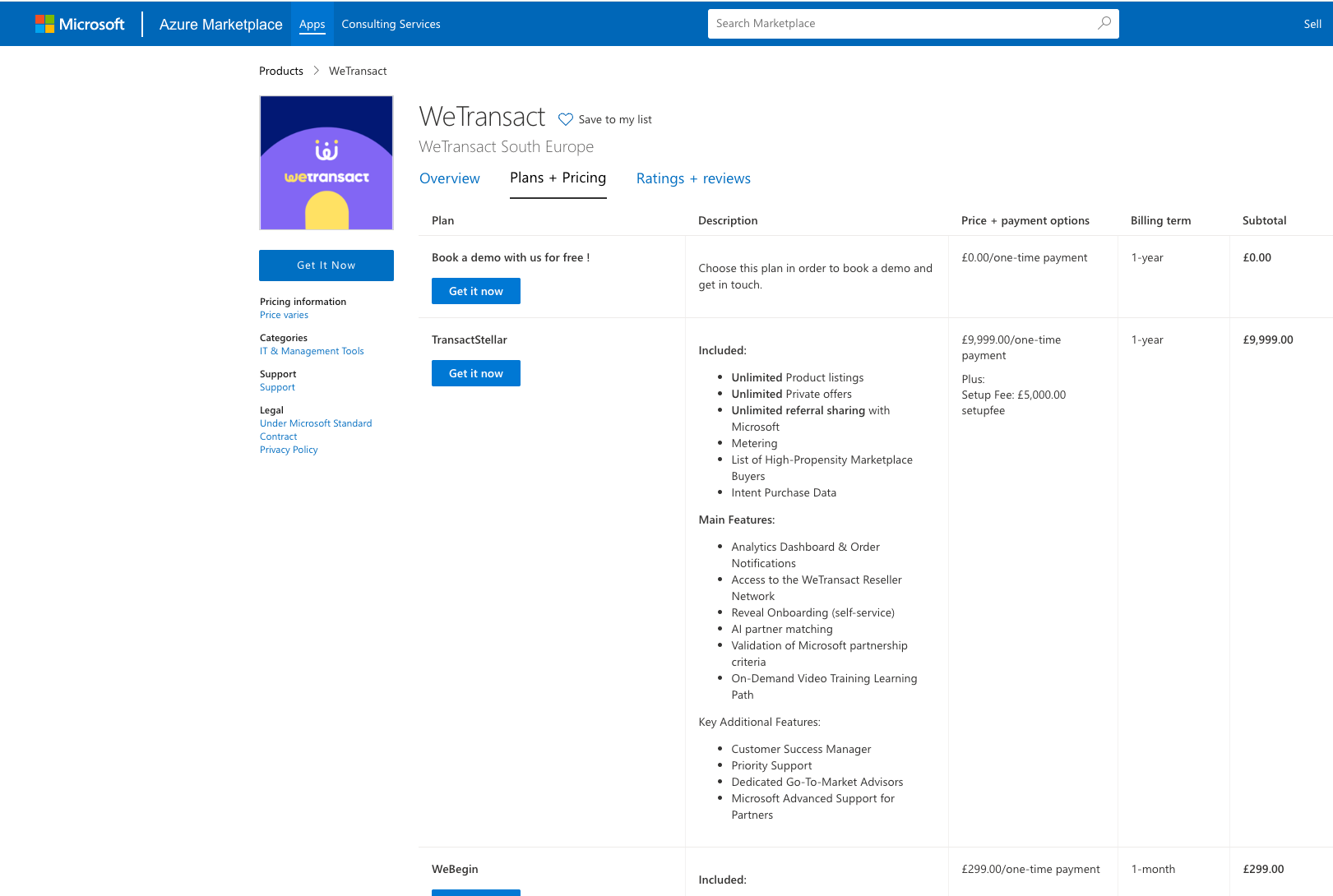Click the Get It Now sidebar button
Viewport: 1333px width, 896px height.
tap(326, 266)
